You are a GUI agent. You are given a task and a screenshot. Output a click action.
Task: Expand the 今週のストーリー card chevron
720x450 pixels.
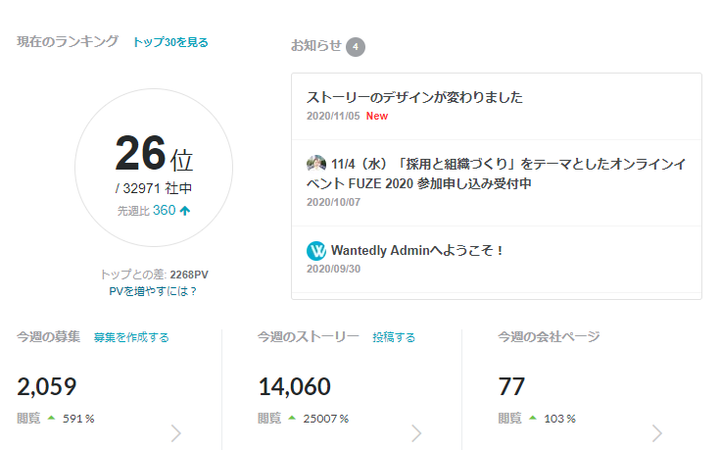pos(416,433)
